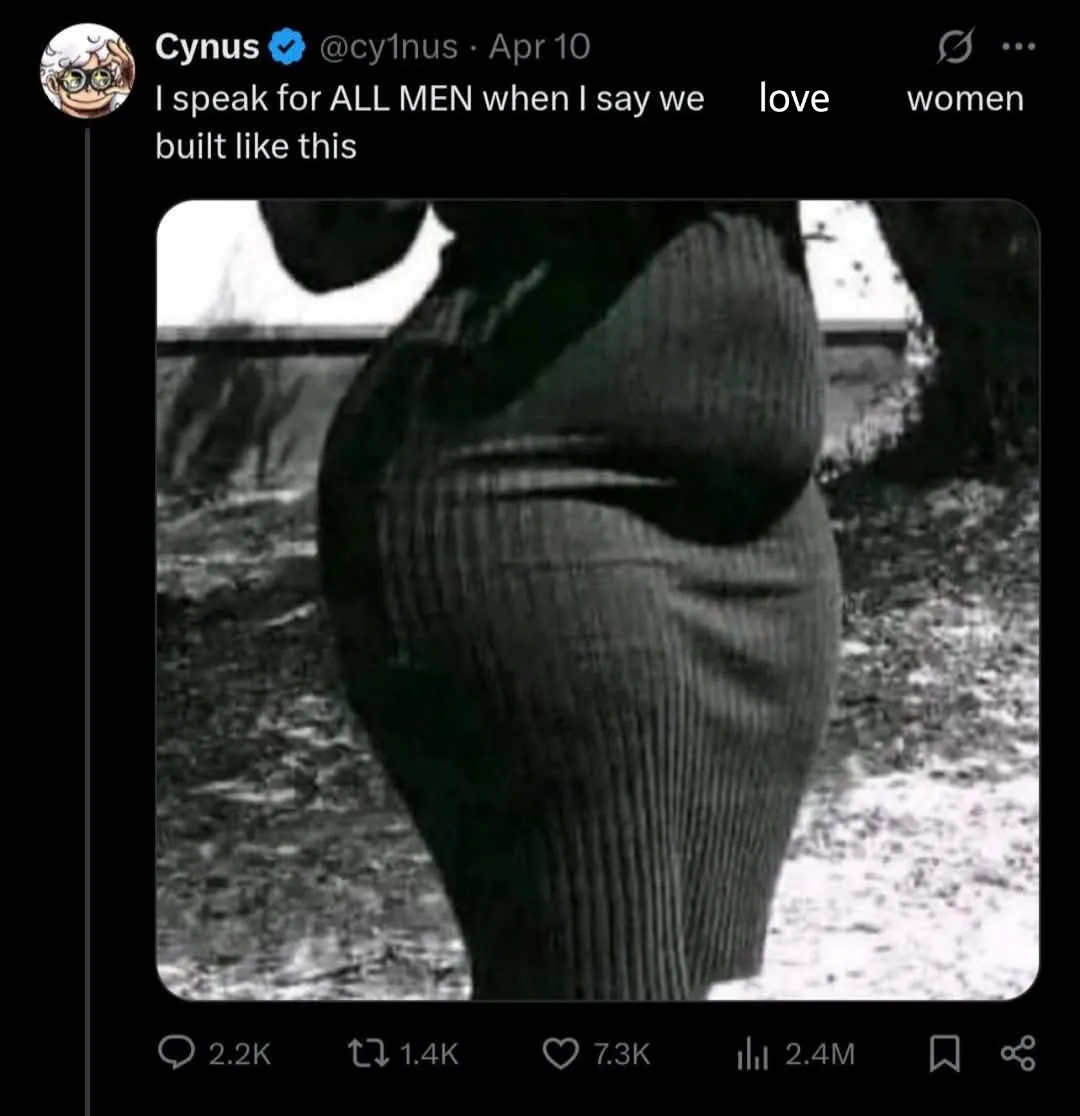This screenshot has height=1116, width=1080.
Task: Click the 1.4K reposts count
Action: point(429,1054)
